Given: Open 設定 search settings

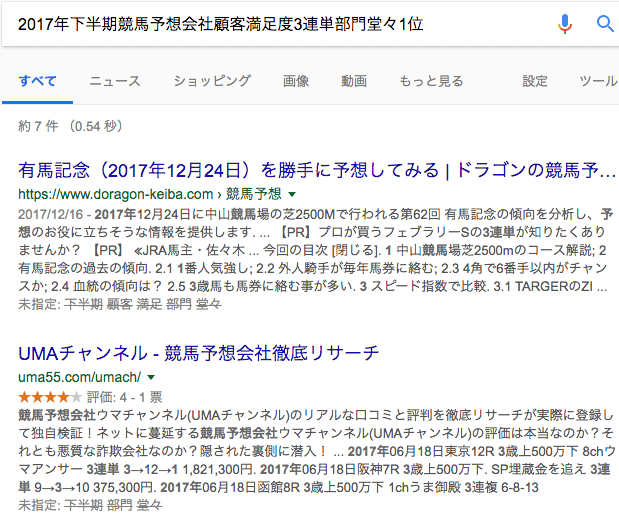Looking at the screenshot, I should pyautogui.click(x=535, y=81).
